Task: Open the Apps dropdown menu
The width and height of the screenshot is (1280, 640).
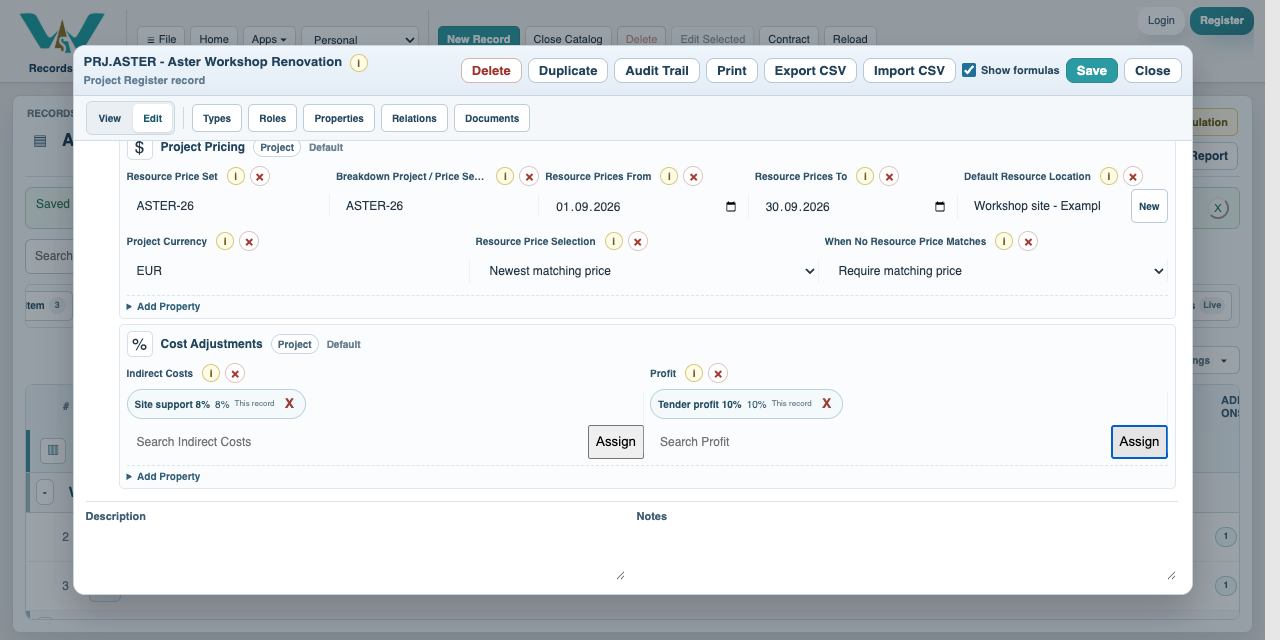Action: pos(269,40)
